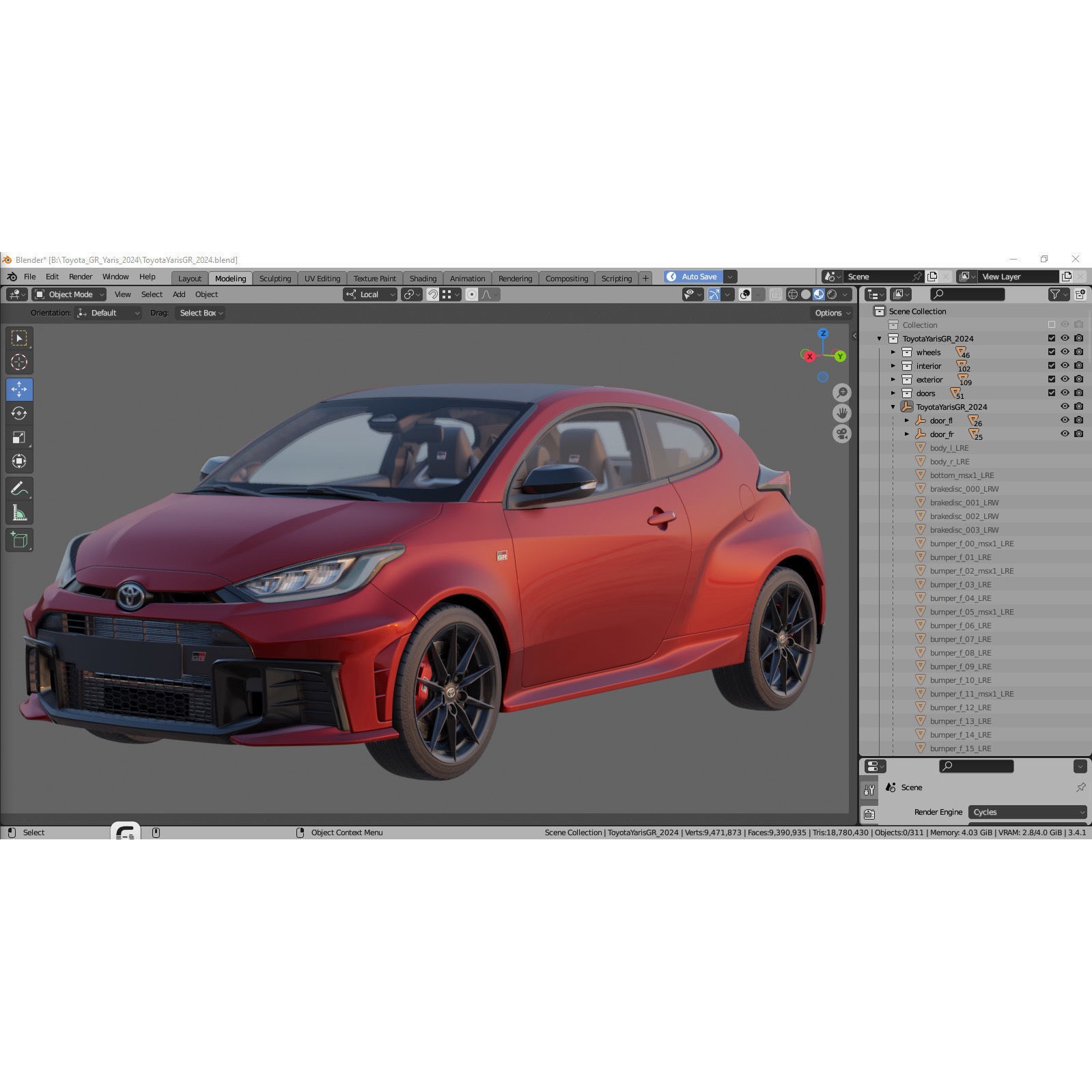This screenshot has height=1092, width=1092.
Task: Switch to wireframe viewport shading
Action: [793, 294]
